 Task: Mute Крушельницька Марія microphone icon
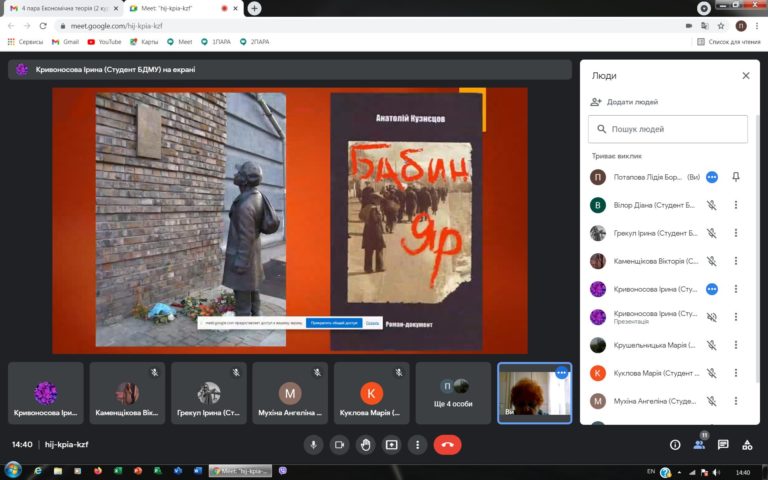tap(712, 345)
